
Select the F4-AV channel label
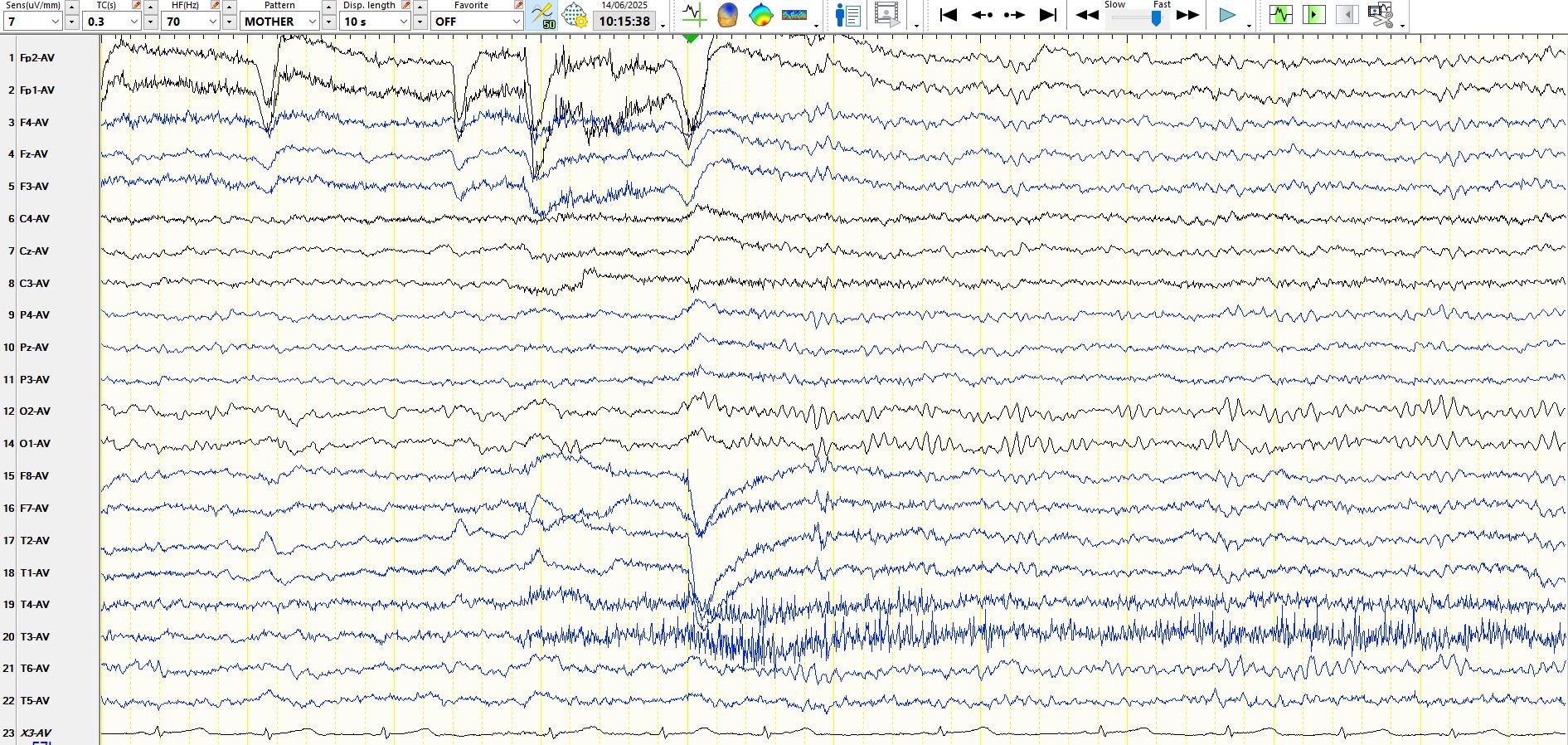pyautogui.click(x=34, y=123)
